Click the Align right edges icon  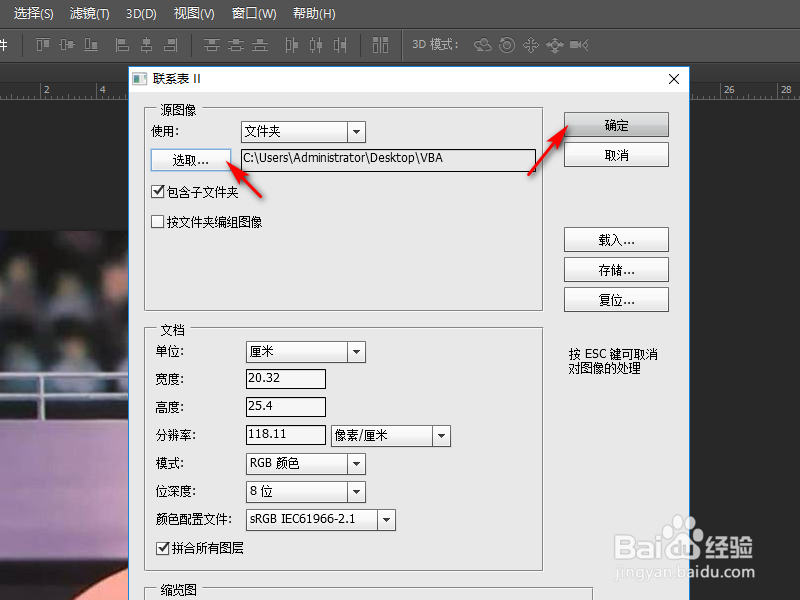click(170, 45)
